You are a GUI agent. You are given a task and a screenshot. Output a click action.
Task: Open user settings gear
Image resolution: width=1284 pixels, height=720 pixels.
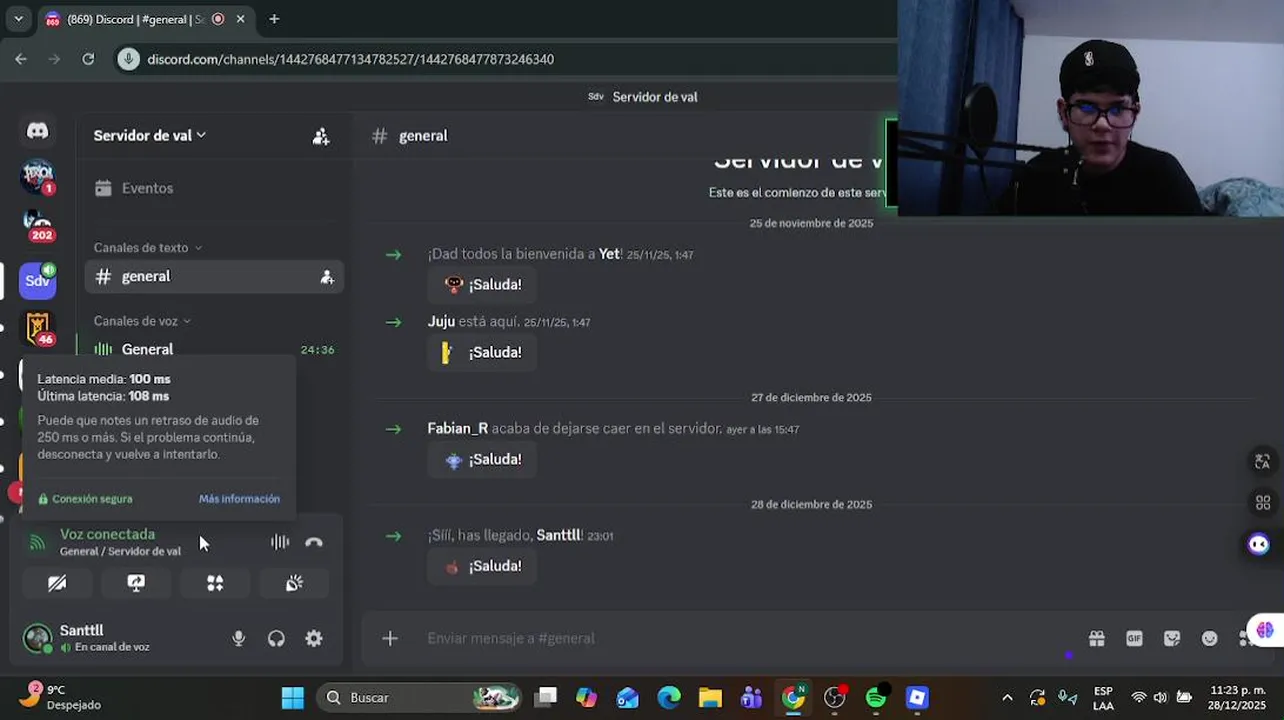(314, 638)
